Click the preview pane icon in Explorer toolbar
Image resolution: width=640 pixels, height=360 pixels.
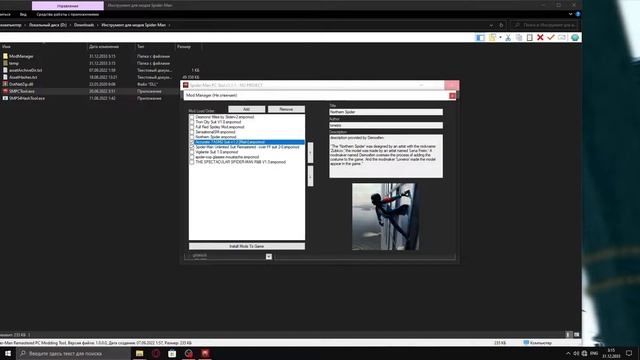(480, 38)
